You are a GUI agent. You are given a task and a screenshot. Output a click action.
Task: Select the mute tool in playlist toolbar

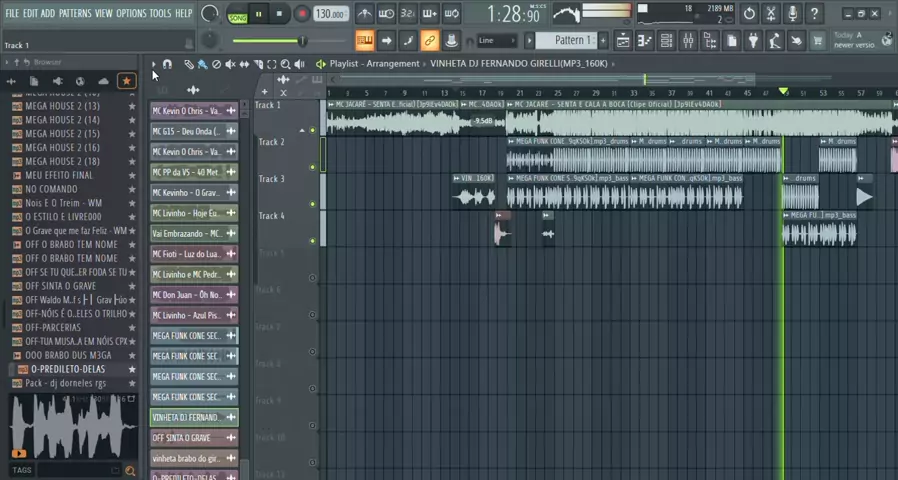(229, 64)
